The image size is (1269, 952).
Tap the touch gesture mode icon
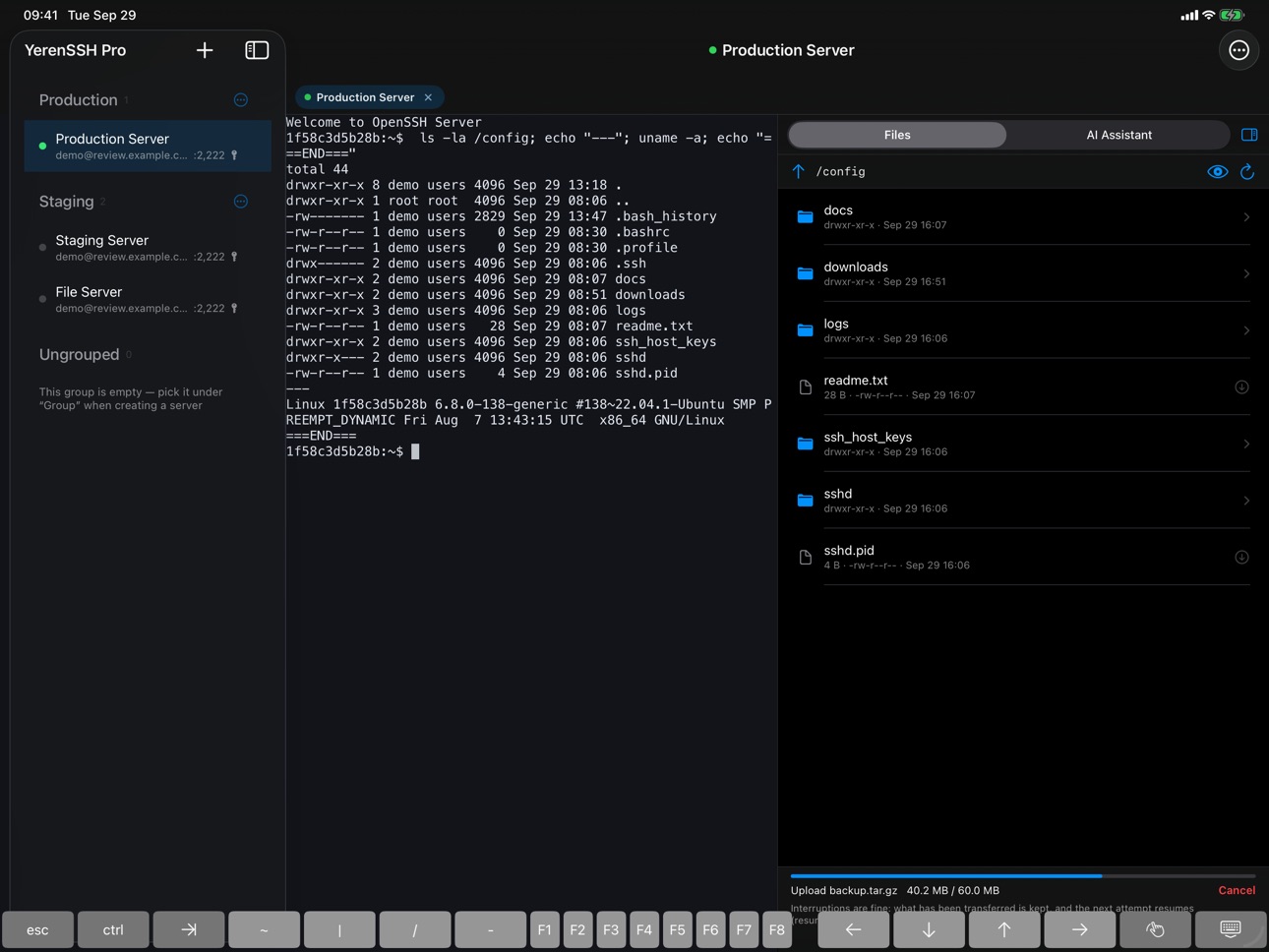(1155, 929)
